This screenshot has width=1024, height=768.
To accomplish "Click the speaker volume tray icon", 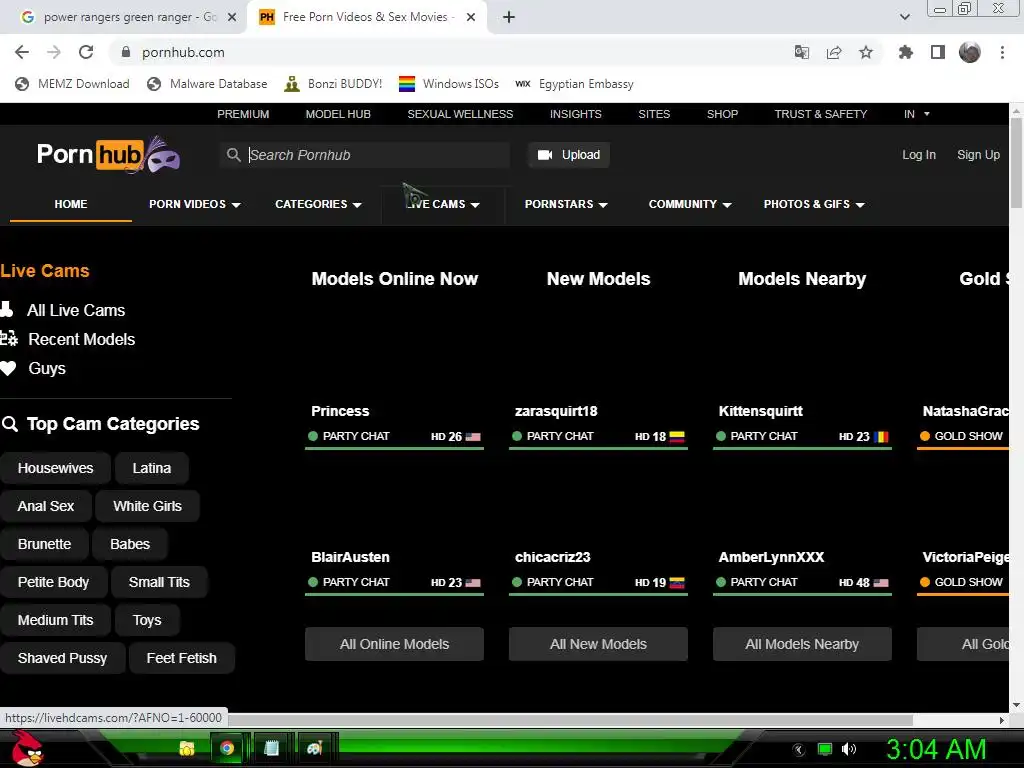I will (x=848, y=749).
